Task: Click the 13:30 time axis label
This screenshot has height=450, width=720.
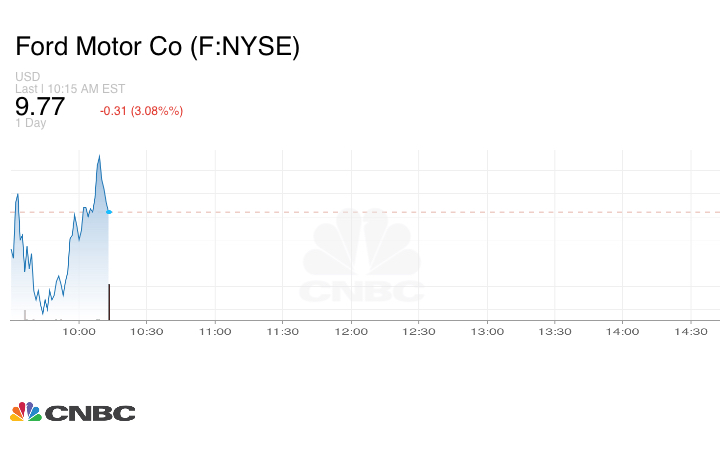Action: tap(555, 331)
